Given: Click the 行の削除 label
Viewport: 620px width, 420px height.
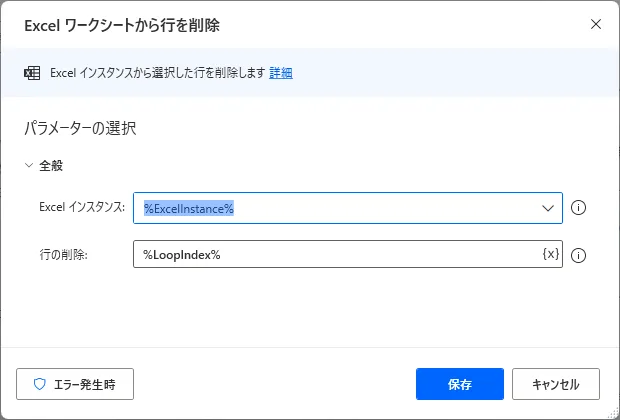Looking at the screenshot, I should (x=63, y=255).
